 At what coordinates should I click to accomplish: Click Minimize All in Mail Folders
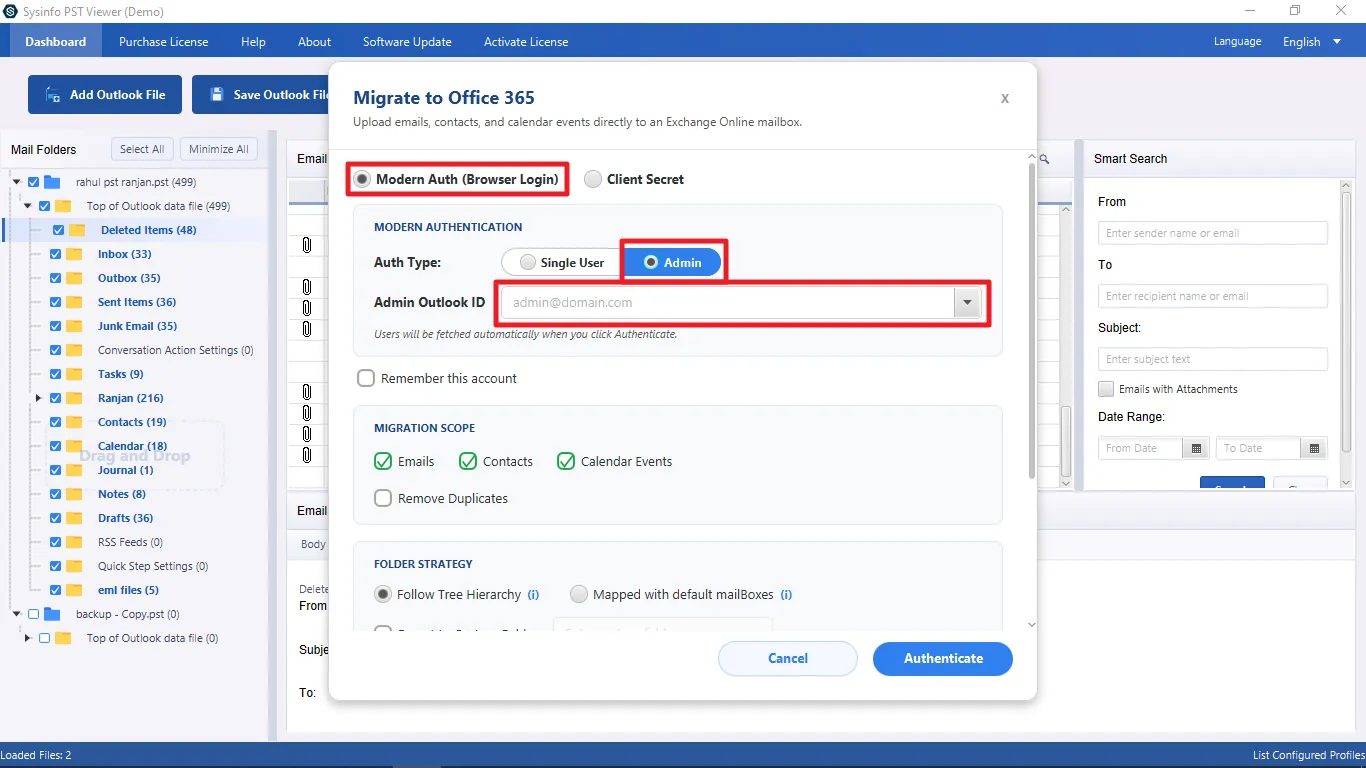point(219,149)
